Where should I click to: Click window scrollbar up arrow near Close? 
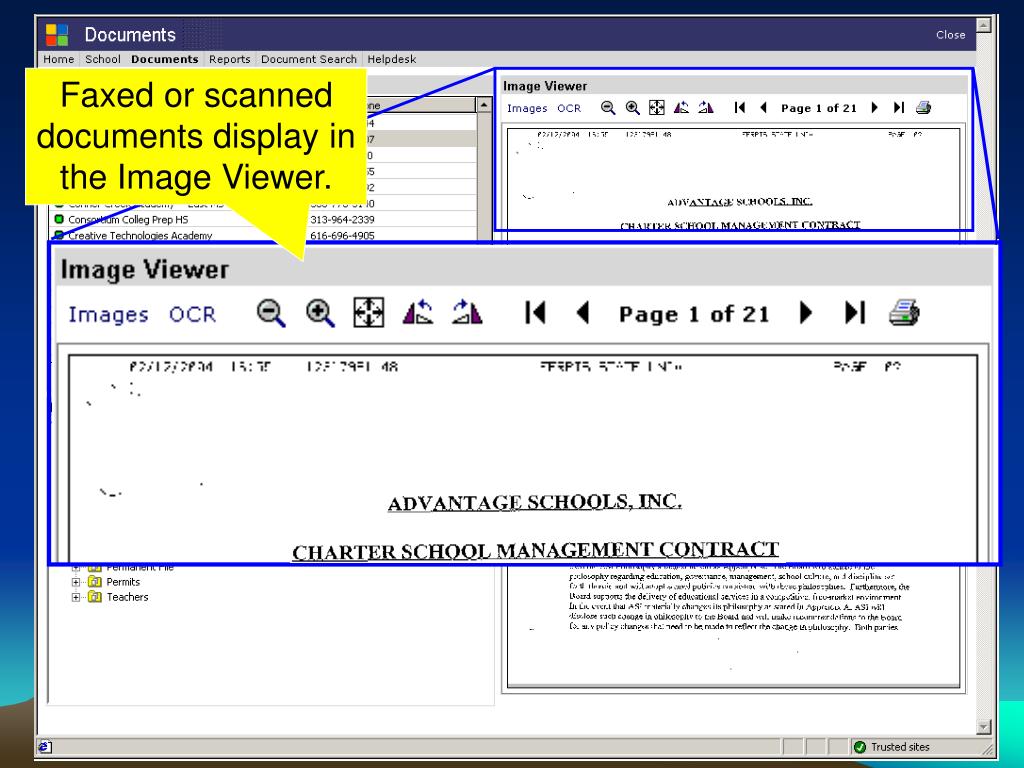pos(984,25)
